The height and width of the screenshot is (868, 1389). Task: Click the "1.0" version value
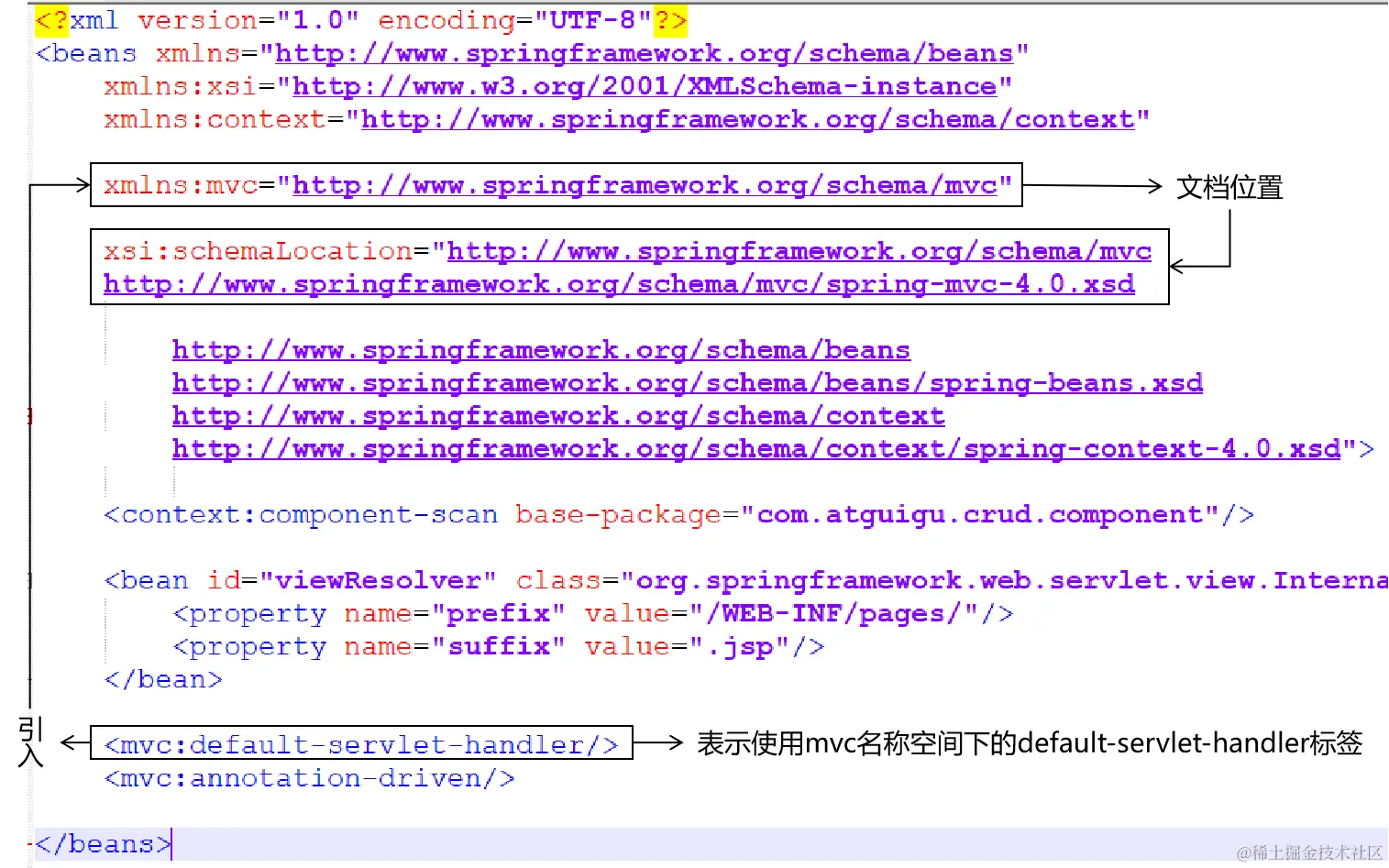(x=317, y=21)
